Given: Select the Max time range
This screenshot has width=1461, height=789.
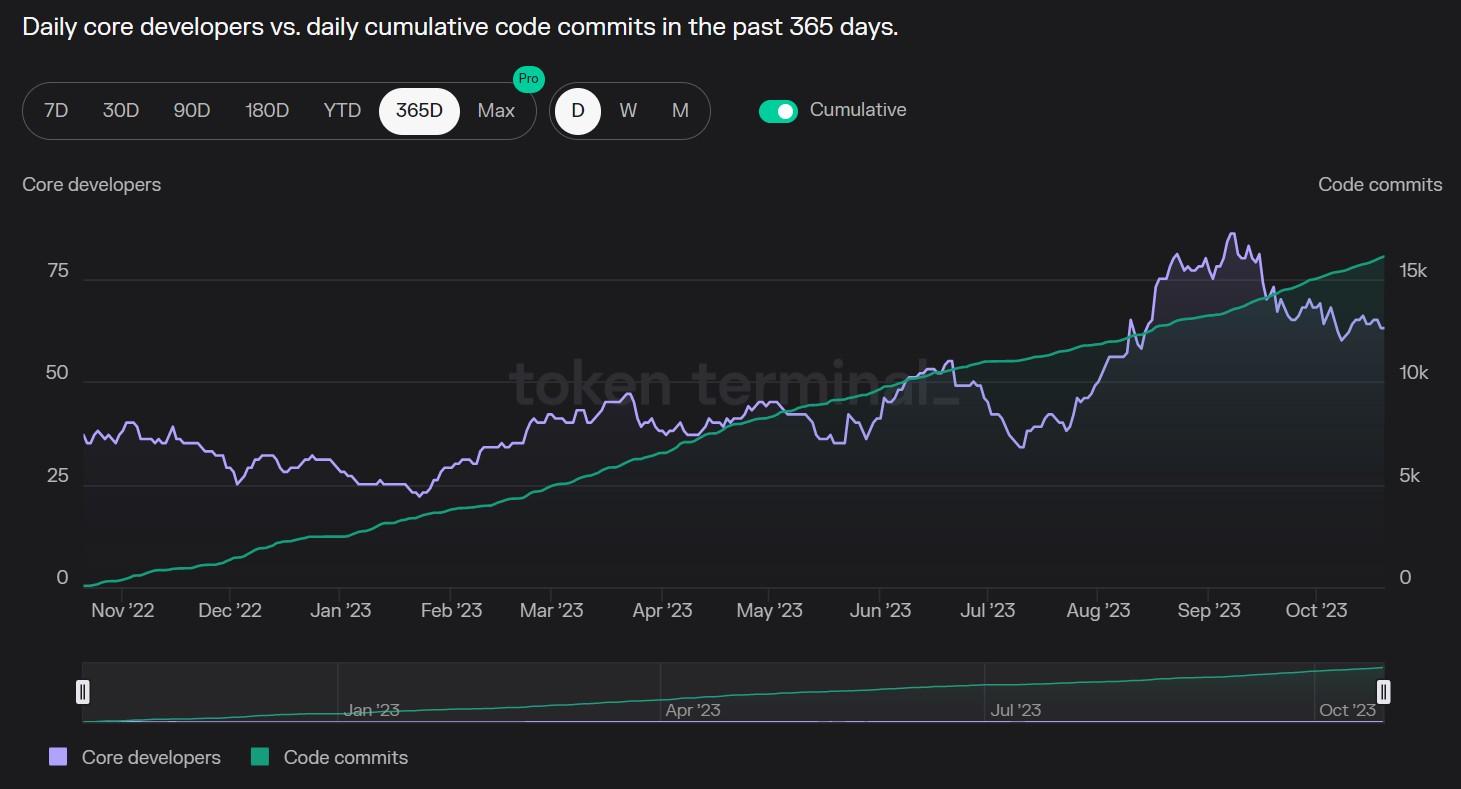Looking at the screenshot, I should (x=496, y=111).
